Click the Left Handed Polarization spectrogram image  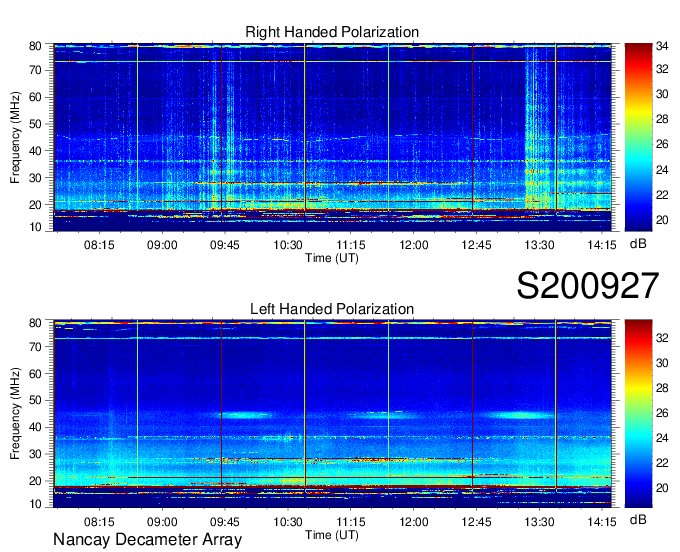[x=332, y=414]
